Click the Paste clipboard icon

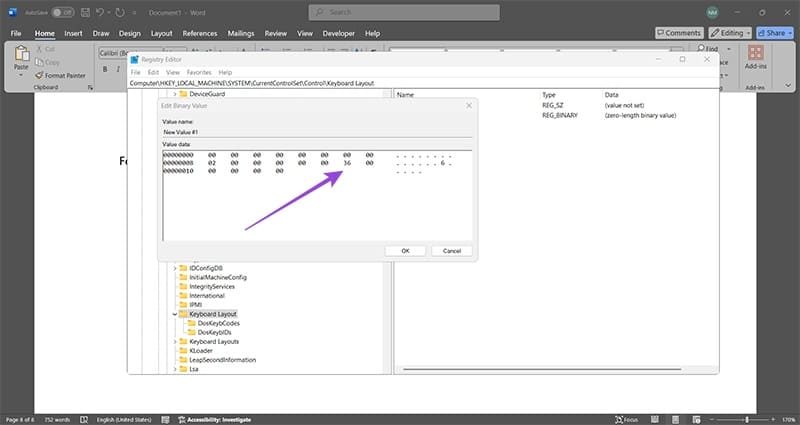(x=21, y=54)
